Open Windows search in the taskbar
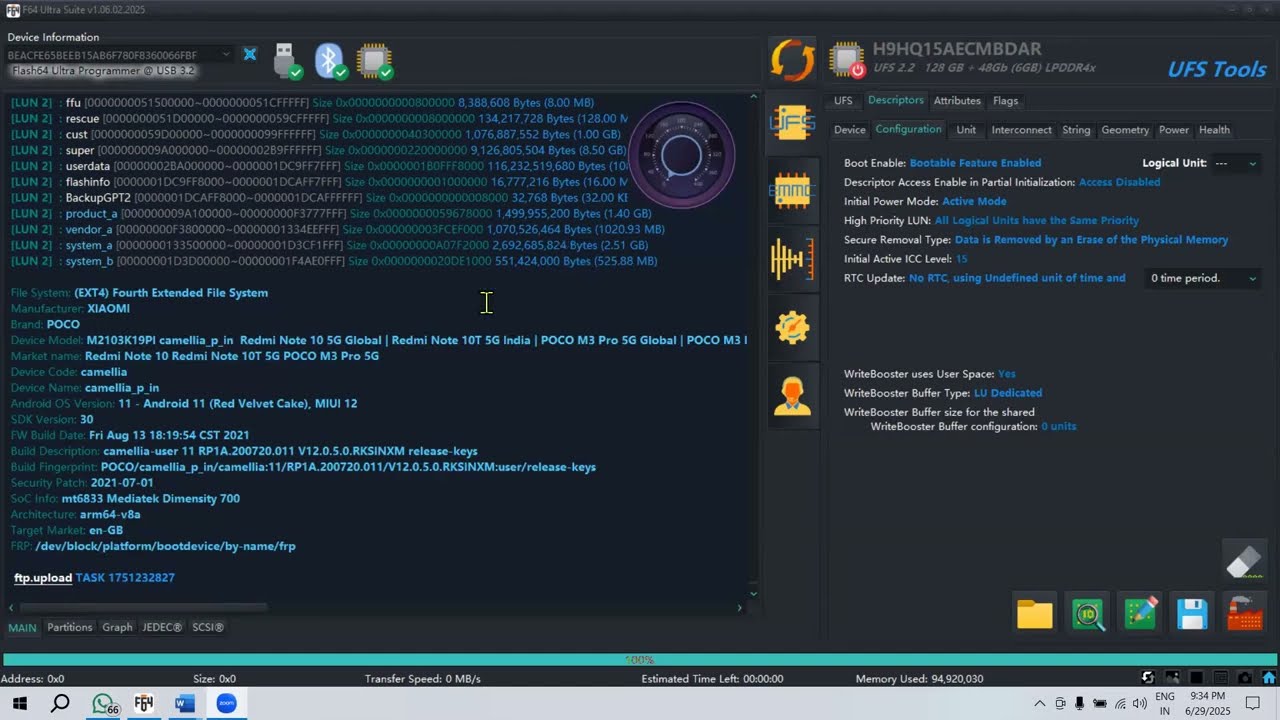Image resolution: width=1280 pixels, height=720 pixels. (x=60, y=703)
